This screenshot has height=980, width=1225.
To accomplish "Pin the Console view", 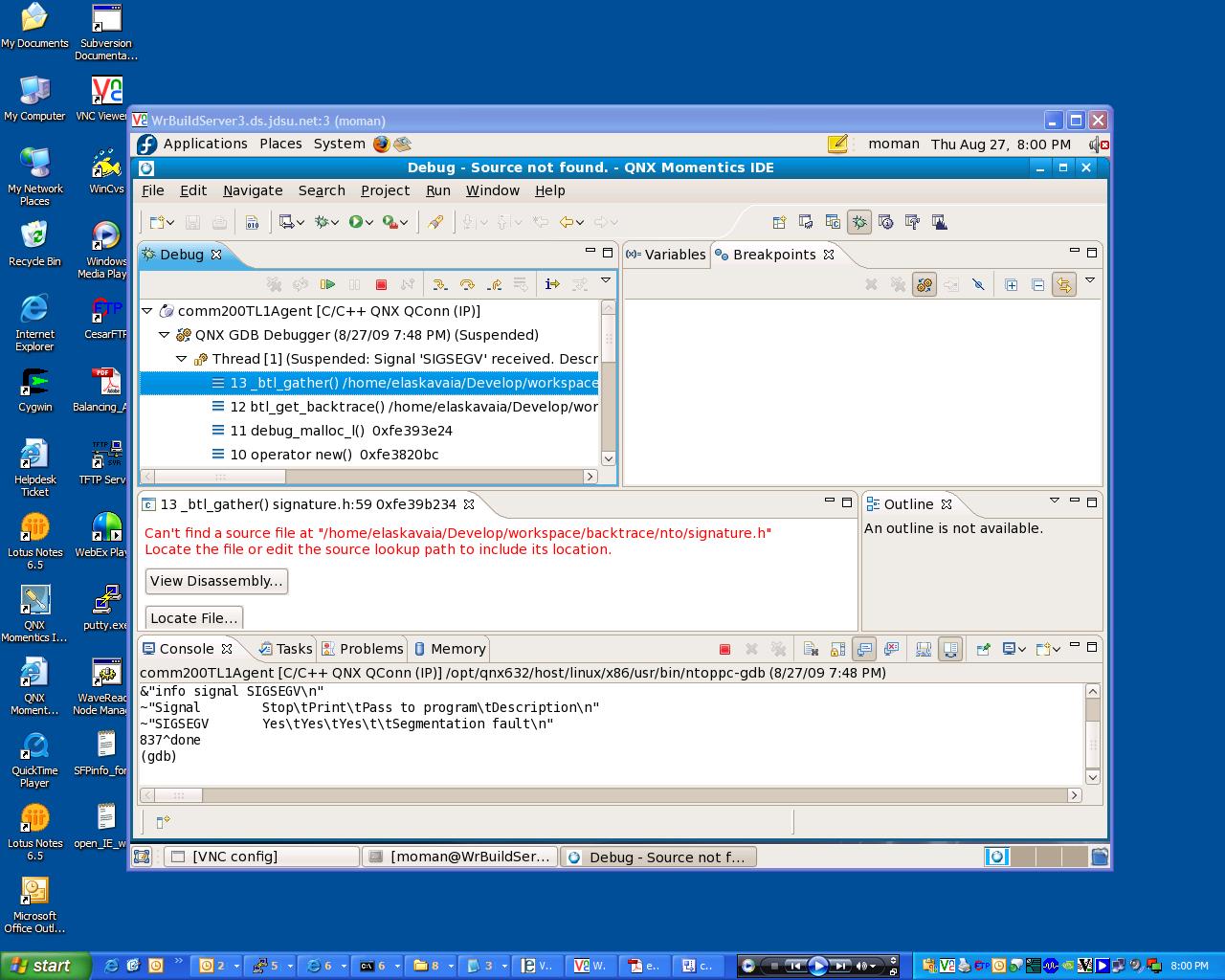I will point(983,649).
